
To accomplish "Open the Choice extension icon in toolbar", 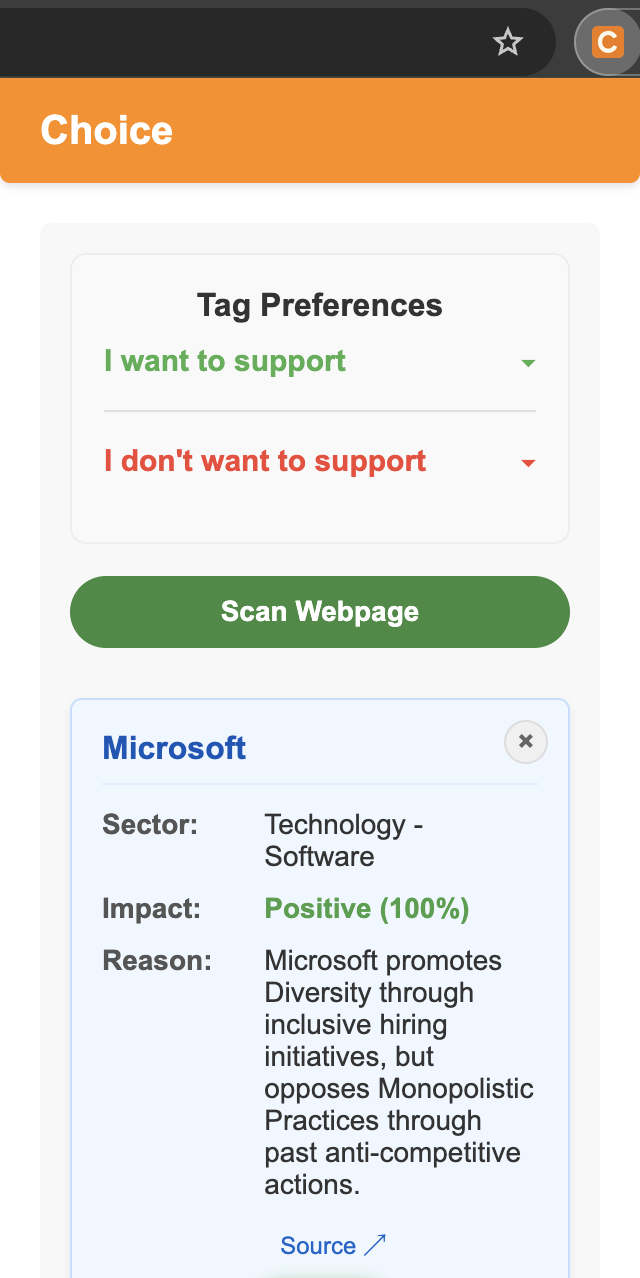I will pos(607,42).
